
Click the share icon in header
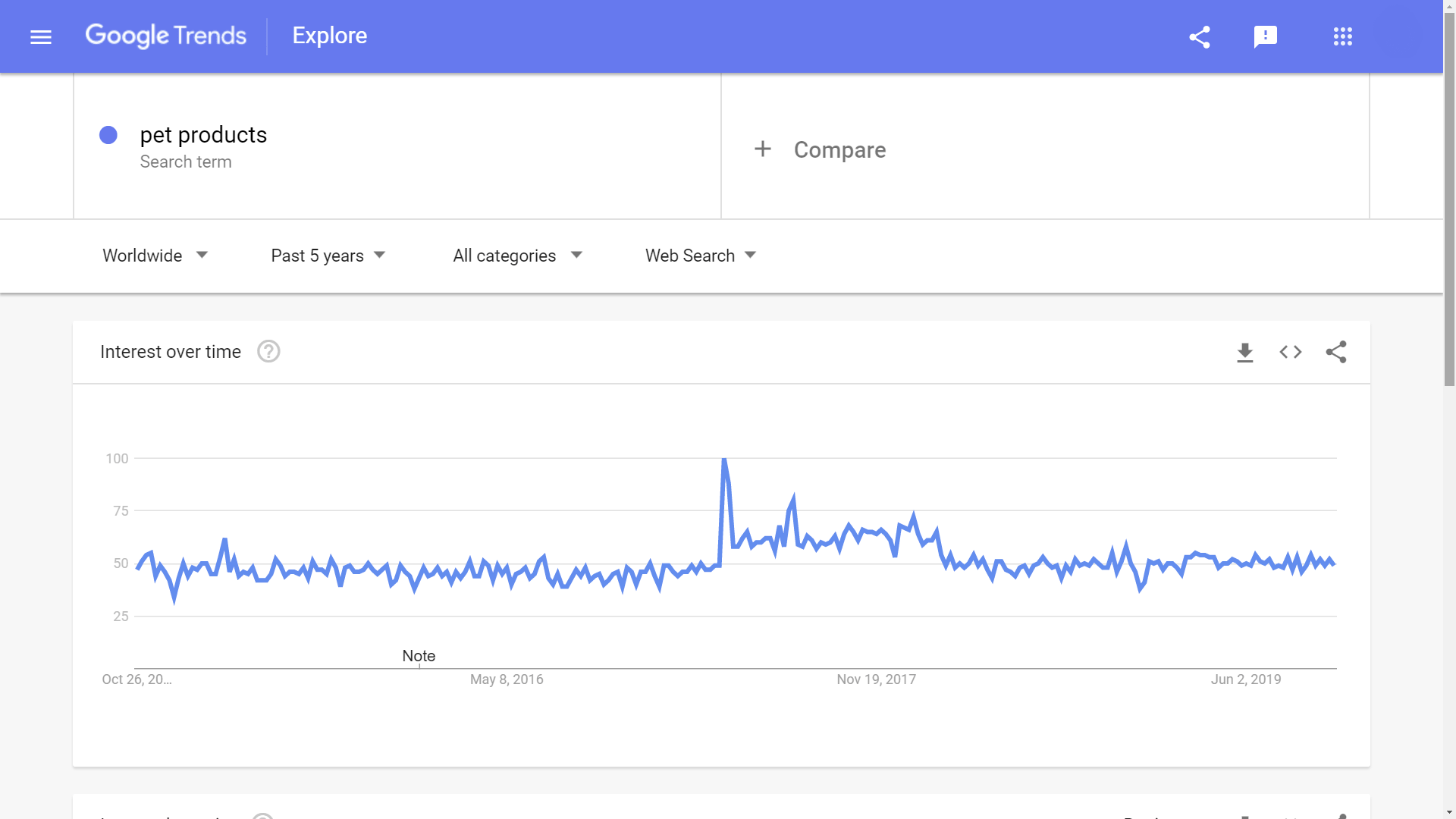[x=1199, y=36]
